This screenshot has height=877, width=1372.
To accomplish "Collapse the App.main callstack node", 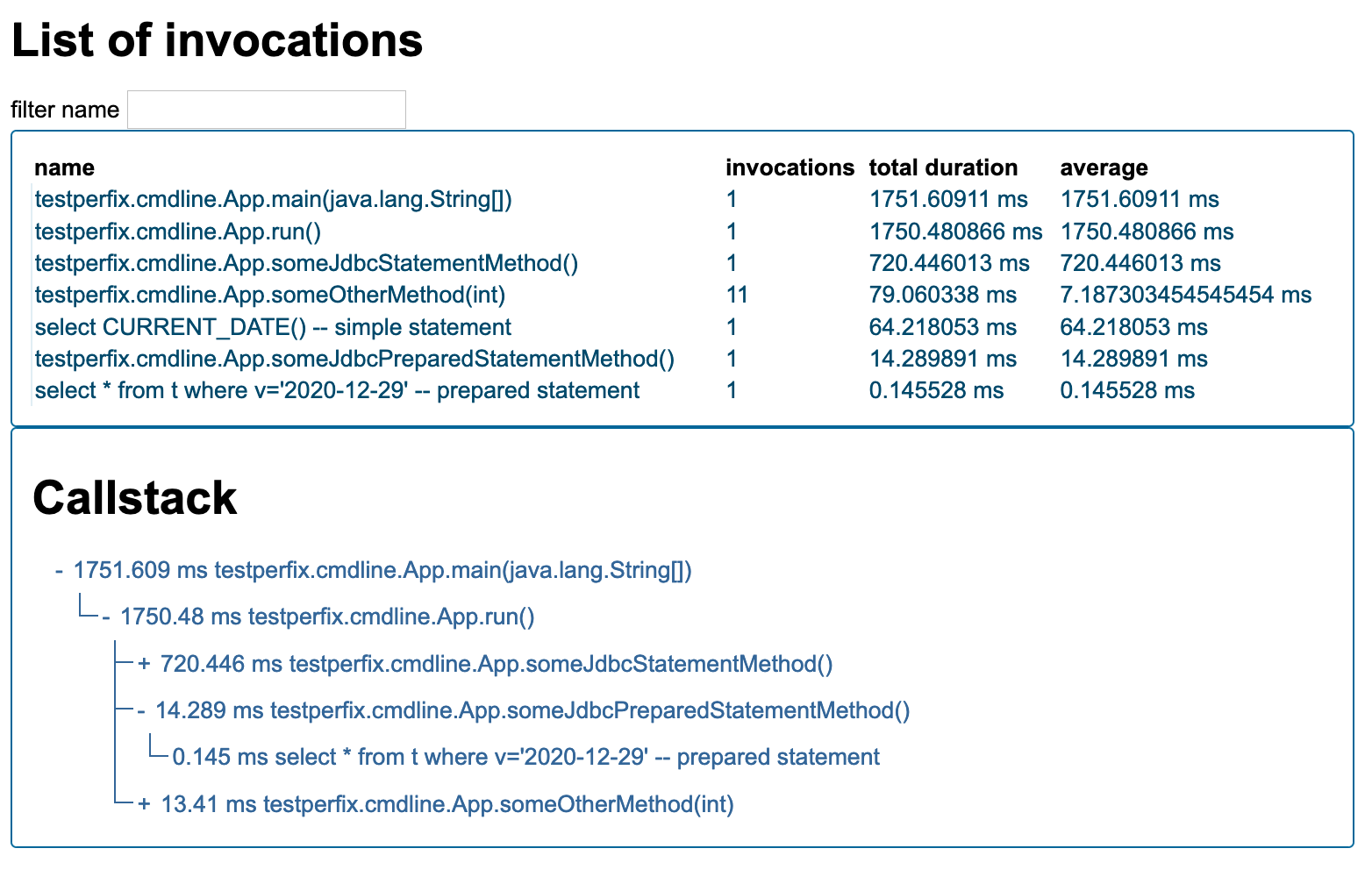I will 59,571.
